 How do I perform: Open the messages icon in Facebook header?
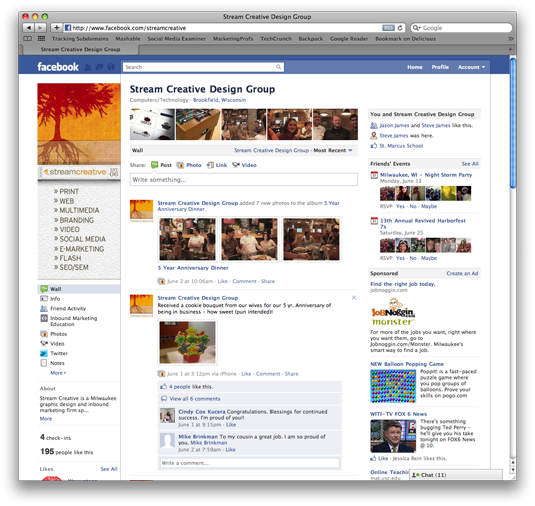(x=99, y=67)
